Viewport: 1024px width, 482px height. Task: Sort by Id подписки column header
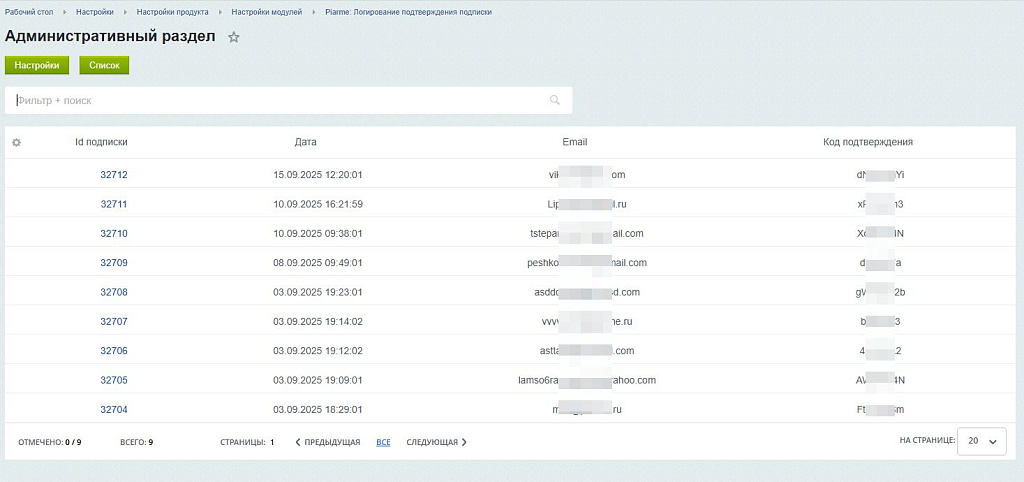[x=101, y=142]
